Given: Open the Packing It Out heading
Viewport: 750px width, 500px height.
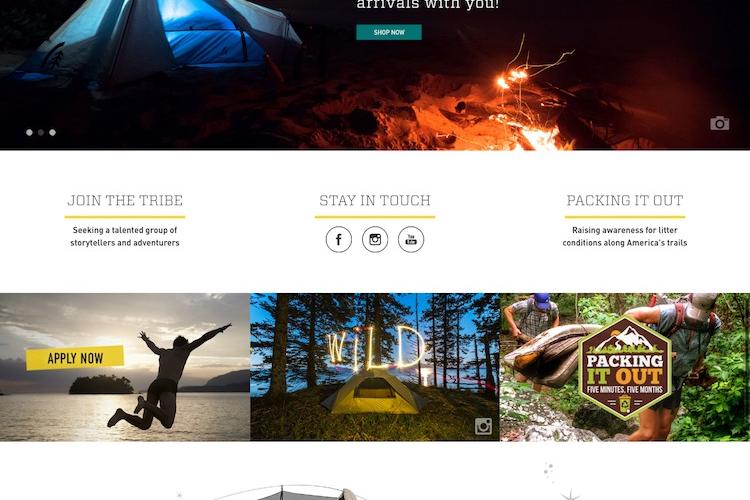Looking at the screenshot, I should click(625, 200).
